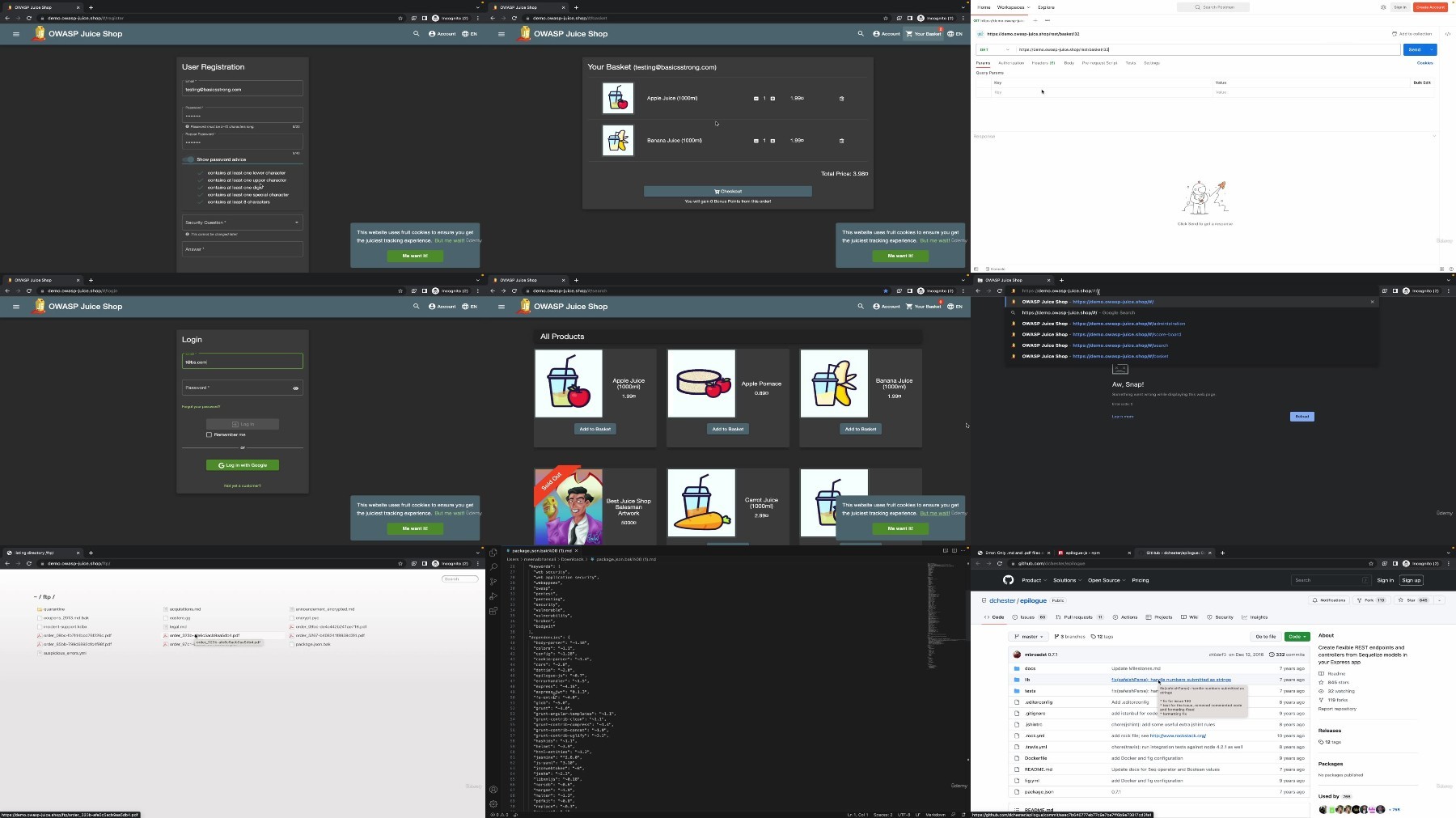Viewport: 1456px width, 818px height.
Task: Open VS Code Source Control view
Action: [493, 582]
